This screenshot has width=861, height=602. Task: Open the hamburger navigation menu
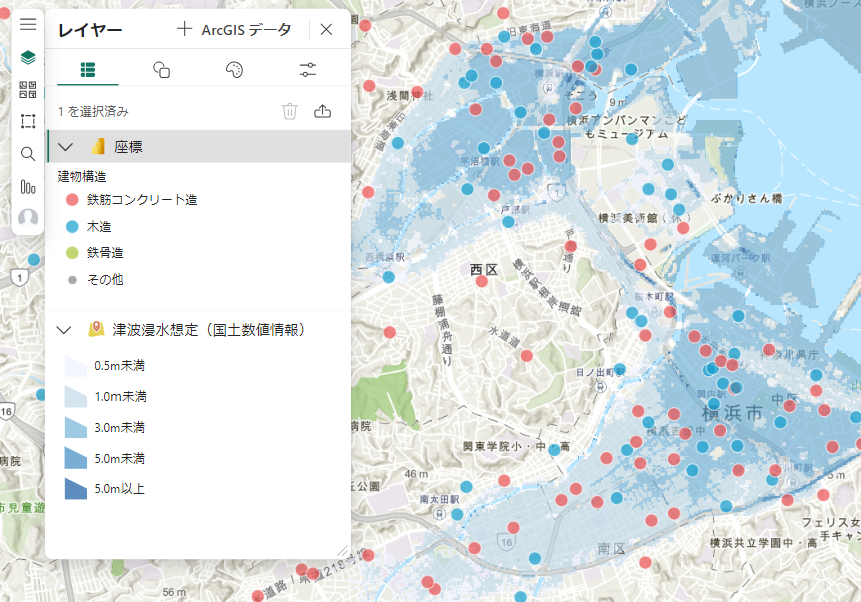coord(27,24)
